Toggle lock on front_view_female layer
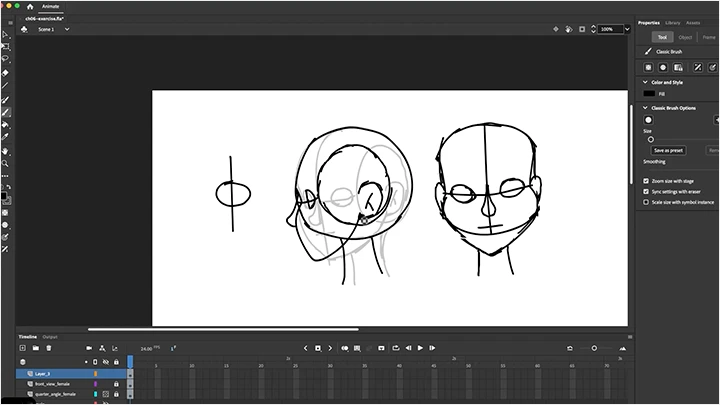720x405 pixels. [x=116, y=384]
